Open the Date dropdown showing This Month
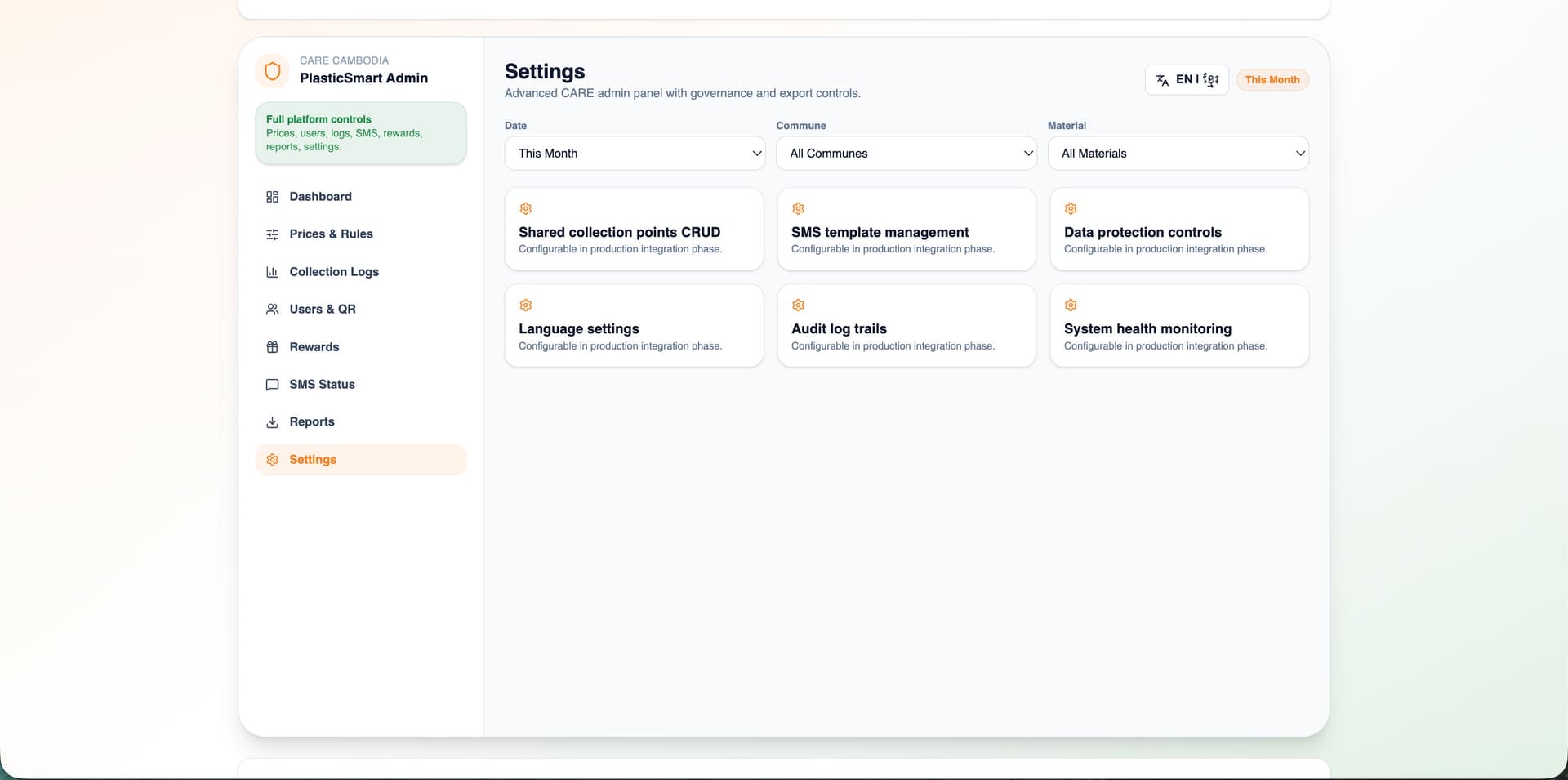Image resolution: width=1568 pixels, height=780 pixels. click(x=635, y=154)
